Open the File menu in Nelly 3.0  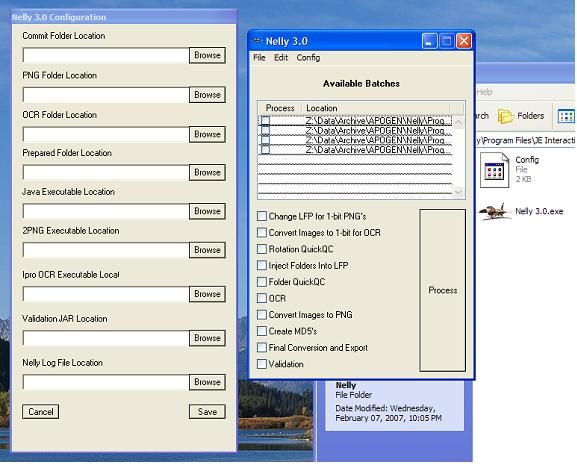(259, 58)
